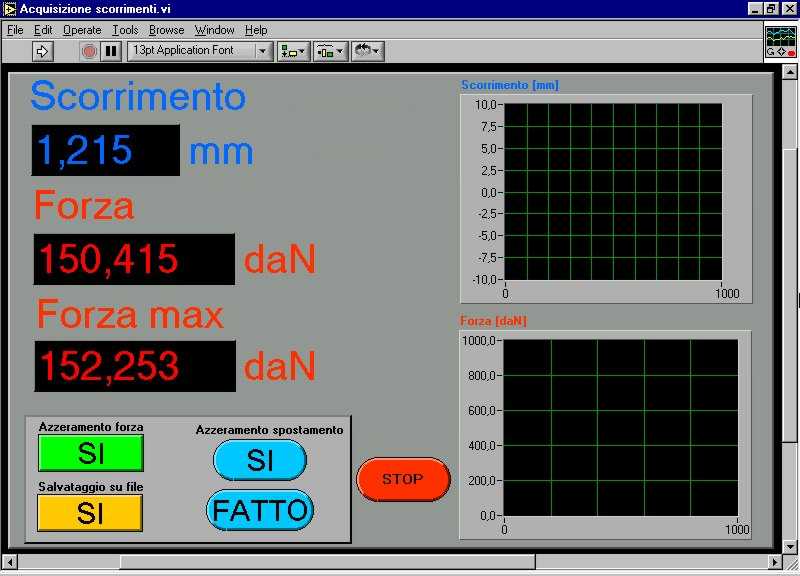
Task: Click the vertical scrollbar thumb
Action: 790,295
